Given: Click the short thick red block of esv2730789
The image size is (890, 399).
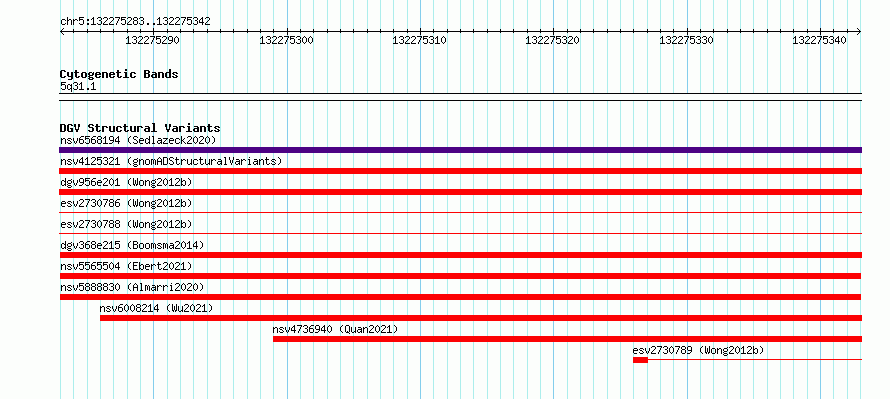Looking at the screenshot, I should [640, 360].
